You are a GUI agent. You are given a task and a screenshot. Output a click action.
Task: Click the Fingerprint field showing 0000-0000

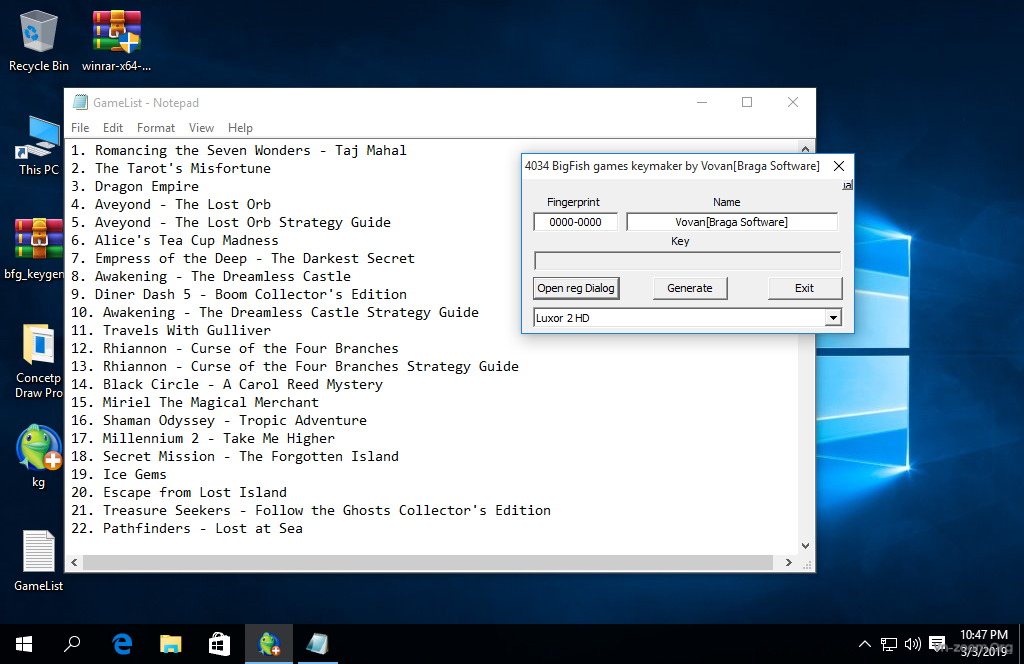575,222
